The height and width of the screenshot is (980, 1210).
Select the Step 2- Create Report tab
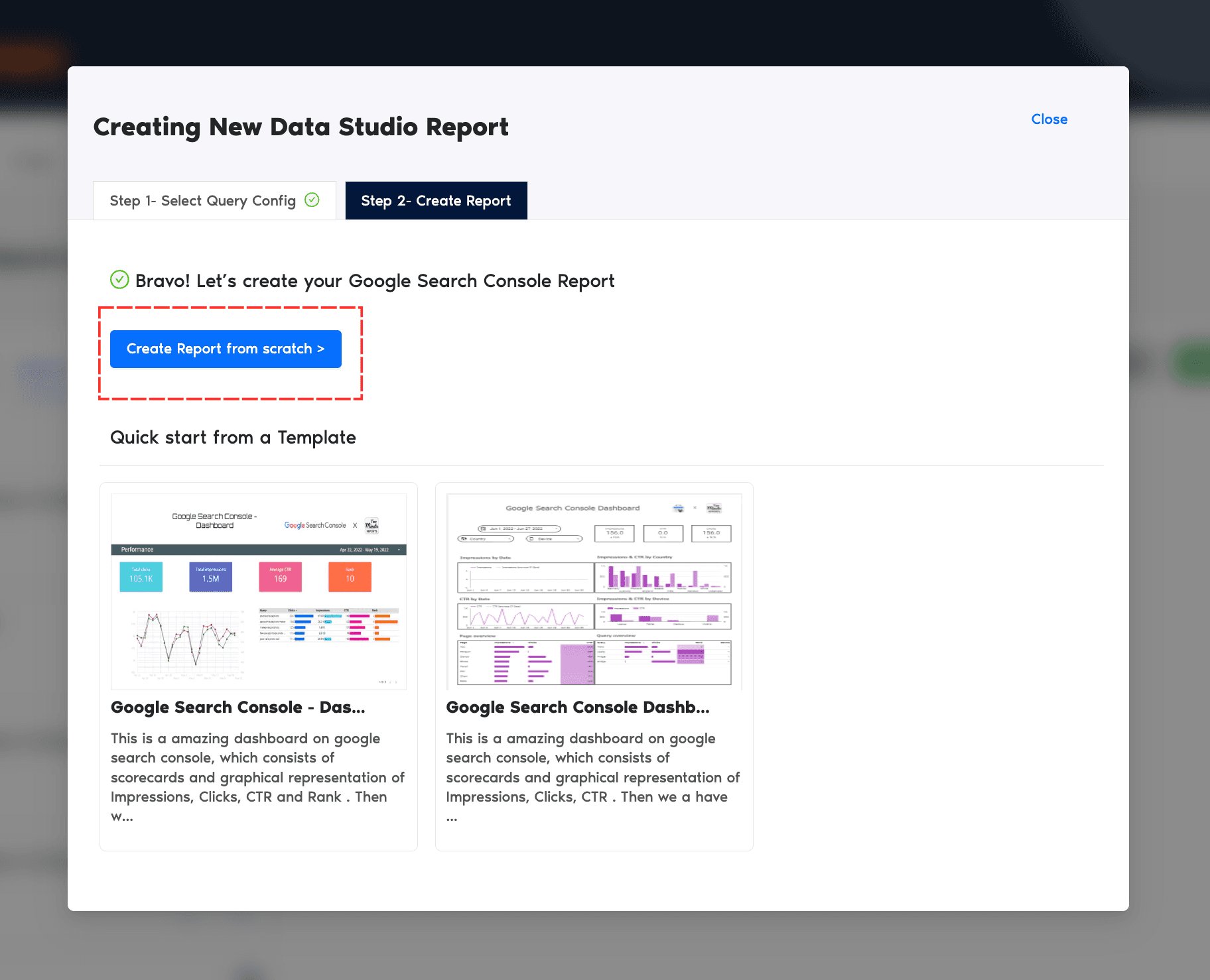[x=436, y=201]
